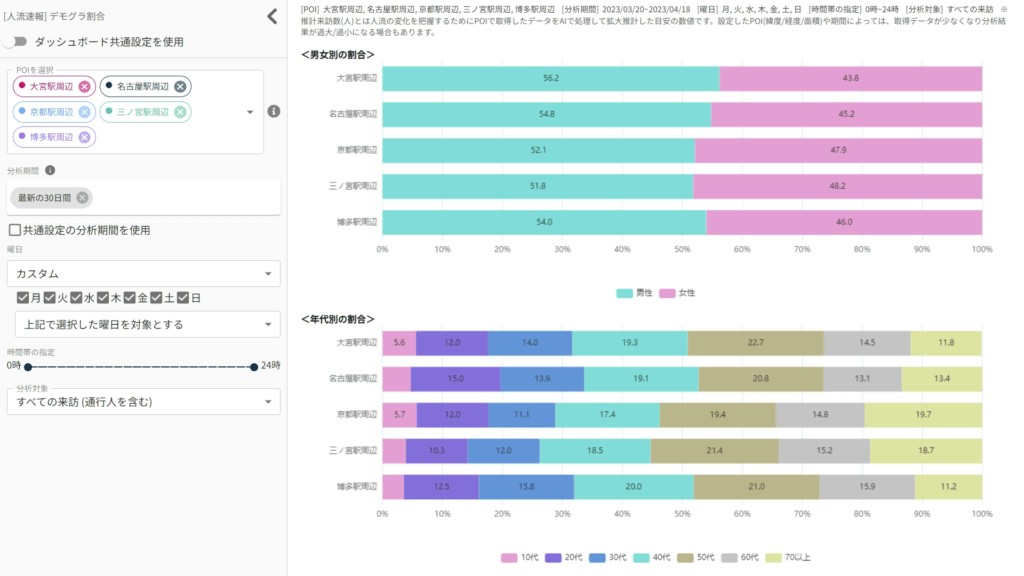Remove the 名古屋駅周辺 POI chip
This screenshot has width=1024, height=576.
click(180, 86)
